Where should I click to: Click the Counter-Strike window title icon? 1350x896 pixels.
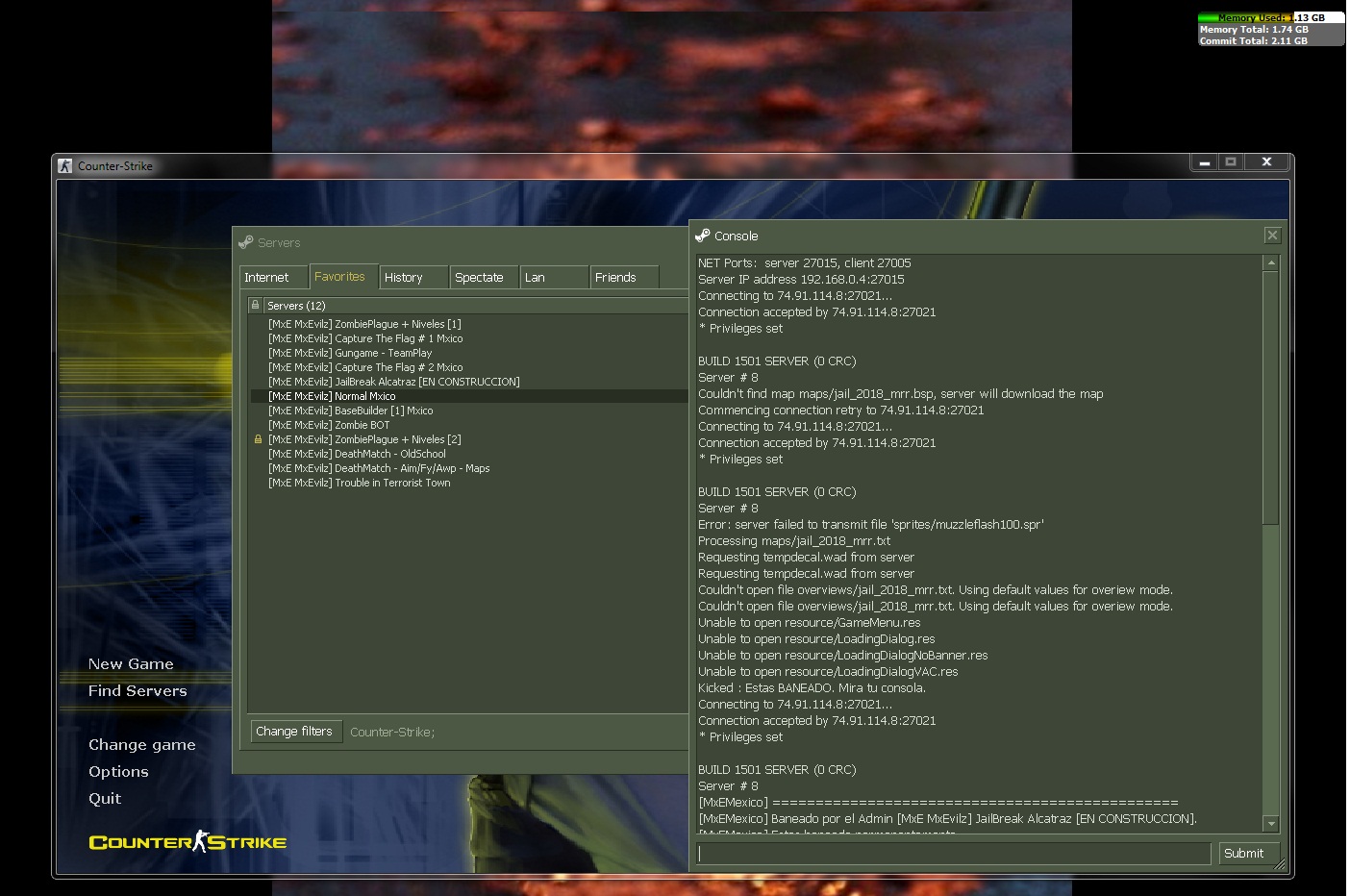(65, 165)
